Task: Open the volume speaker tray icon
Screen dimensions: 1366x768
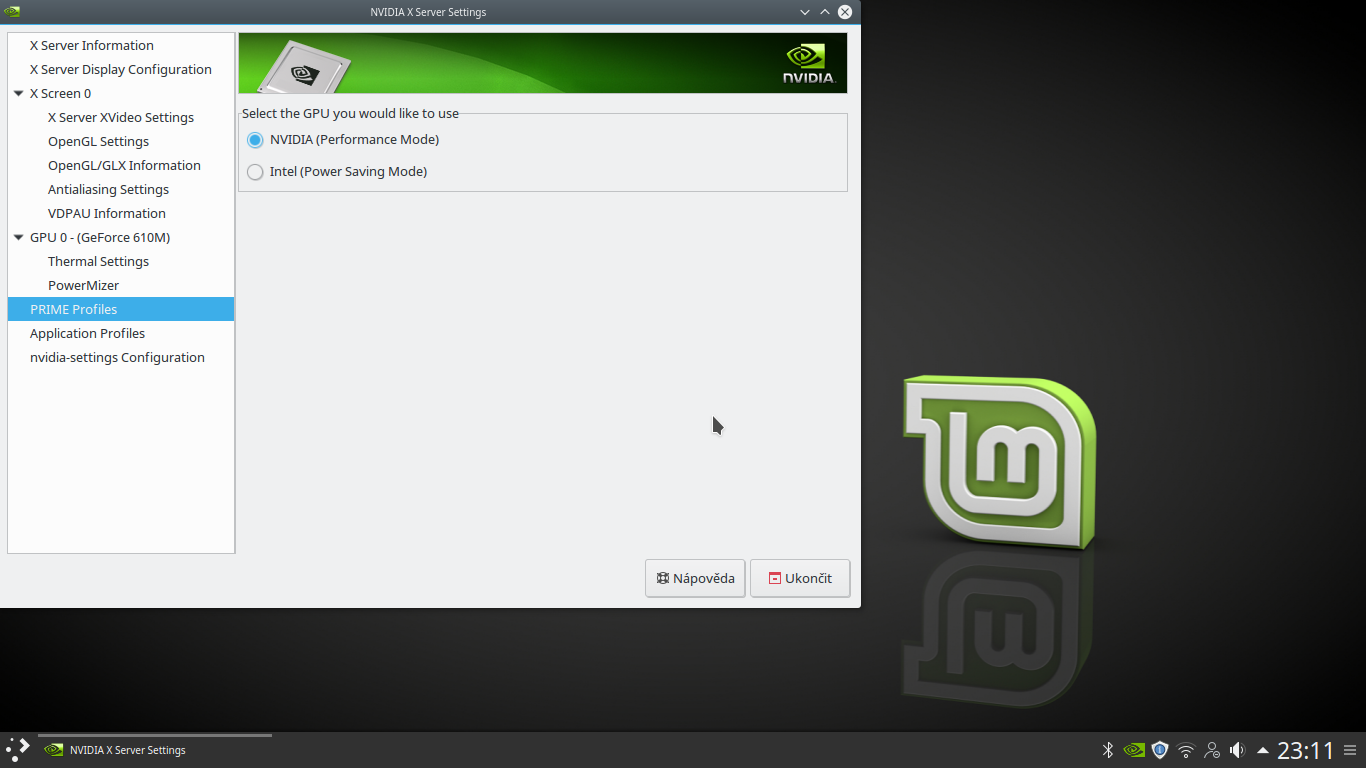Action: point(1237,750)
